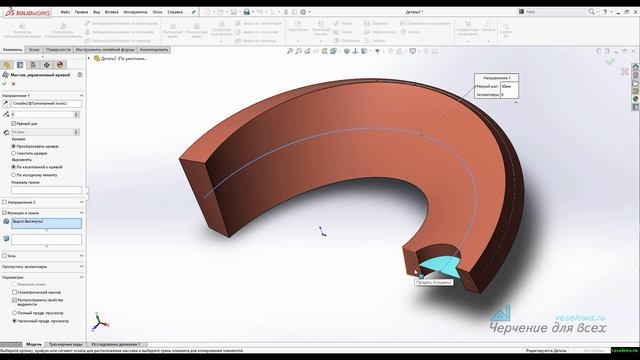Viewport: 640px width, 360px height.
Task: Open the Файл menu
Action: (65, 12)
